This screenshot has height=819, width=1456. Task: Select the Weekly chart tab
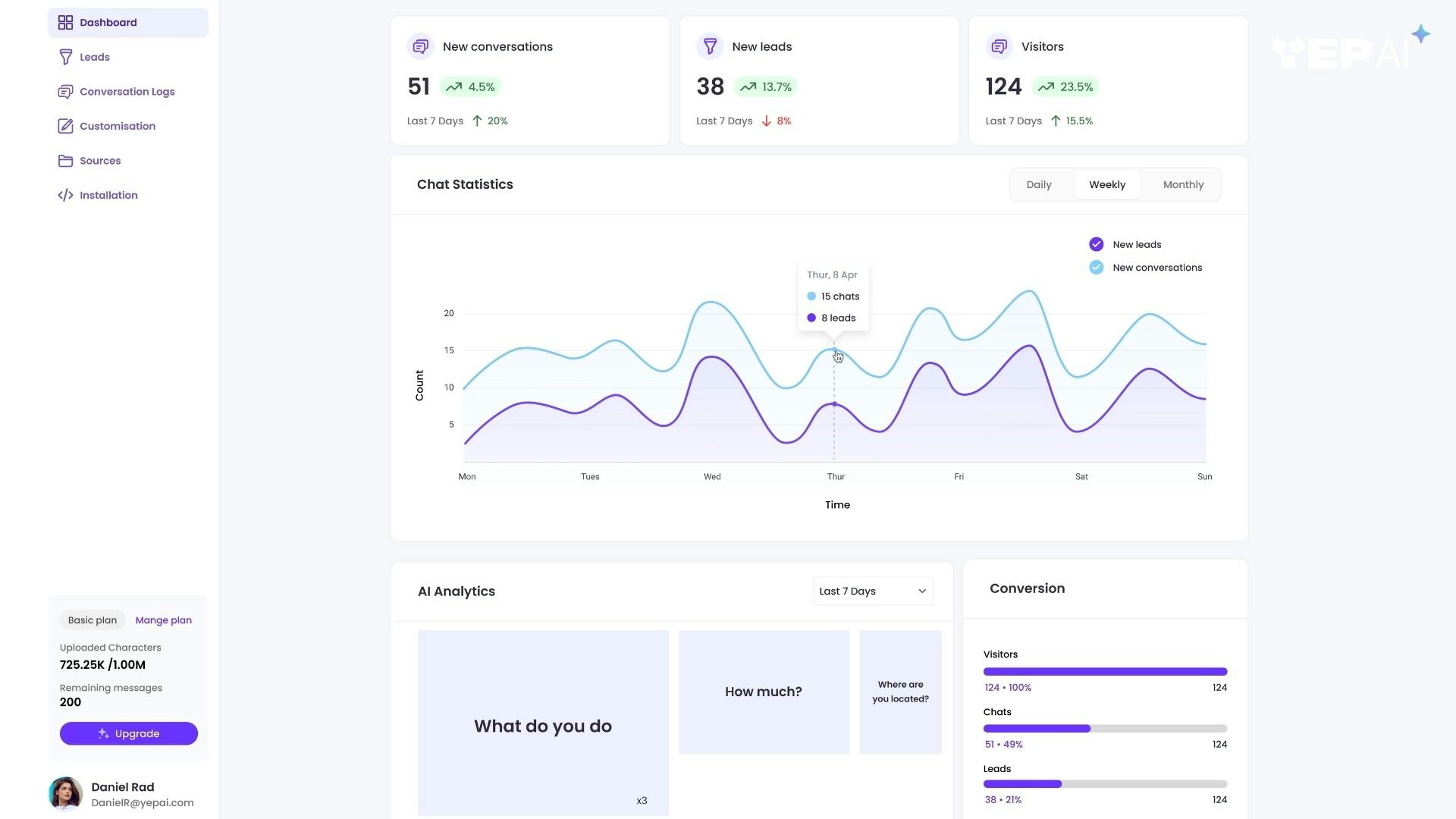1106,184
